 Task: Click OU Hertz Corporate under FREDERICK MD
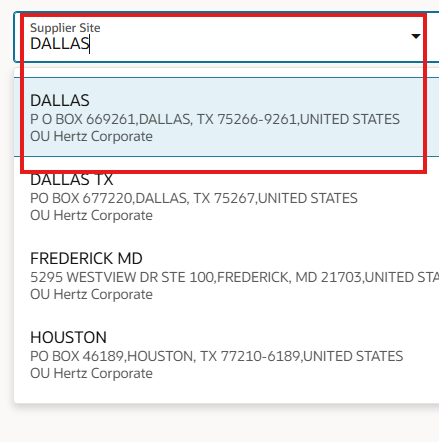pos(91,294)
